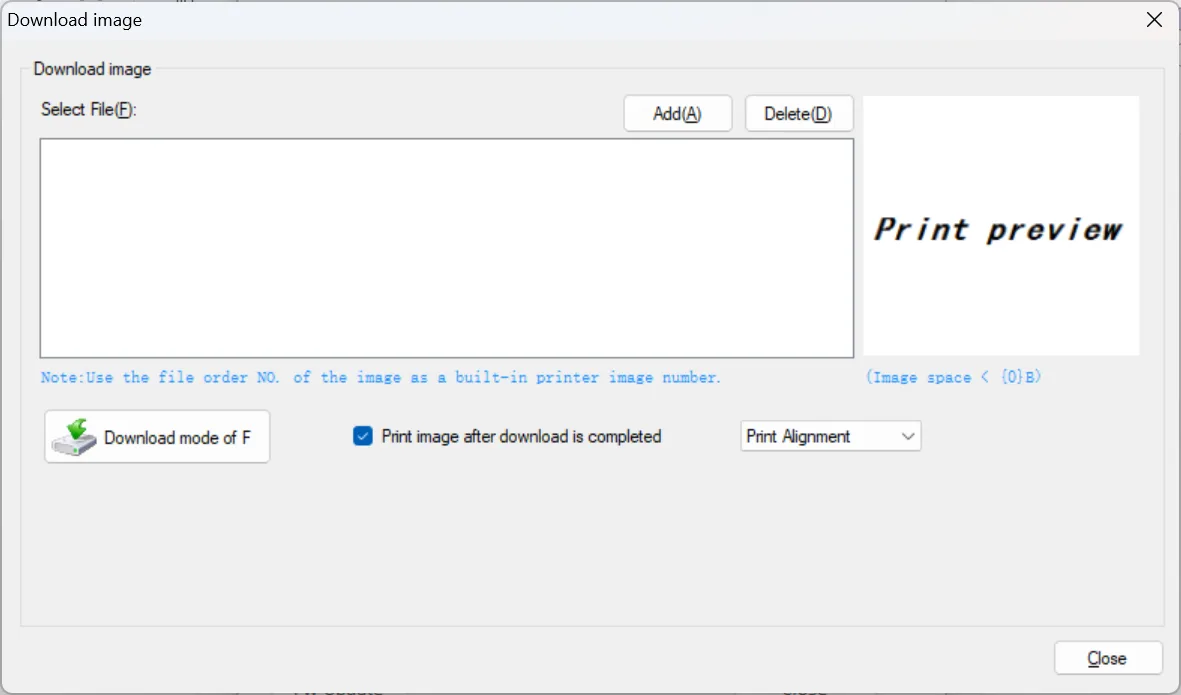
Task: Open the Print Alignment dropdown
Action: point(830,436)
